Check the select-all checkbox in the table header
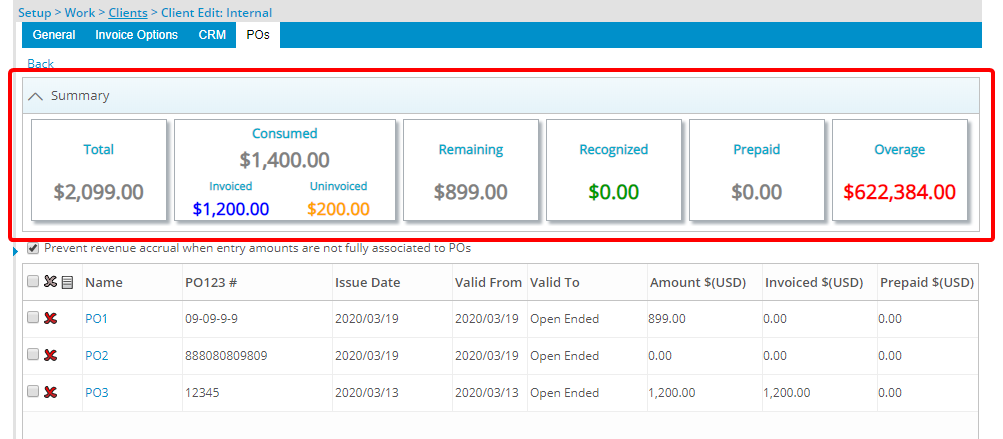 click(33, 282)
